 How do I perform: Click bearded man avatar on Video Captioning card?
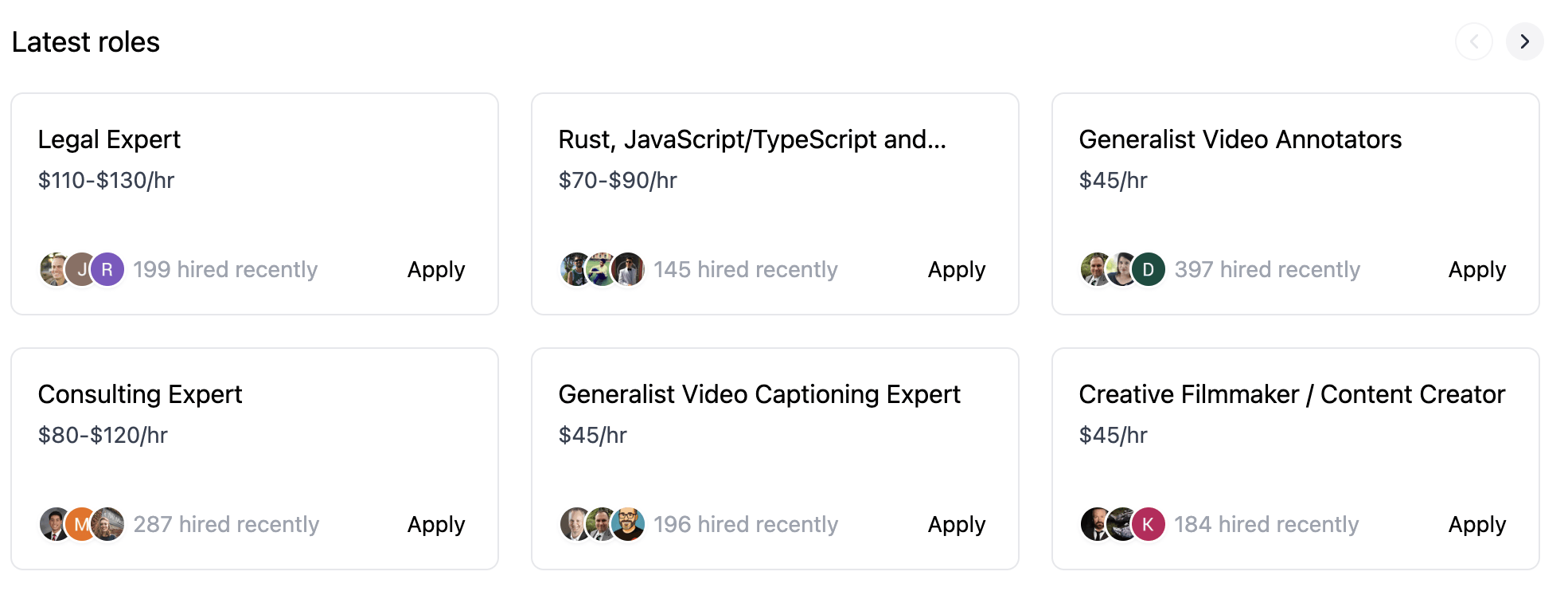628,524
